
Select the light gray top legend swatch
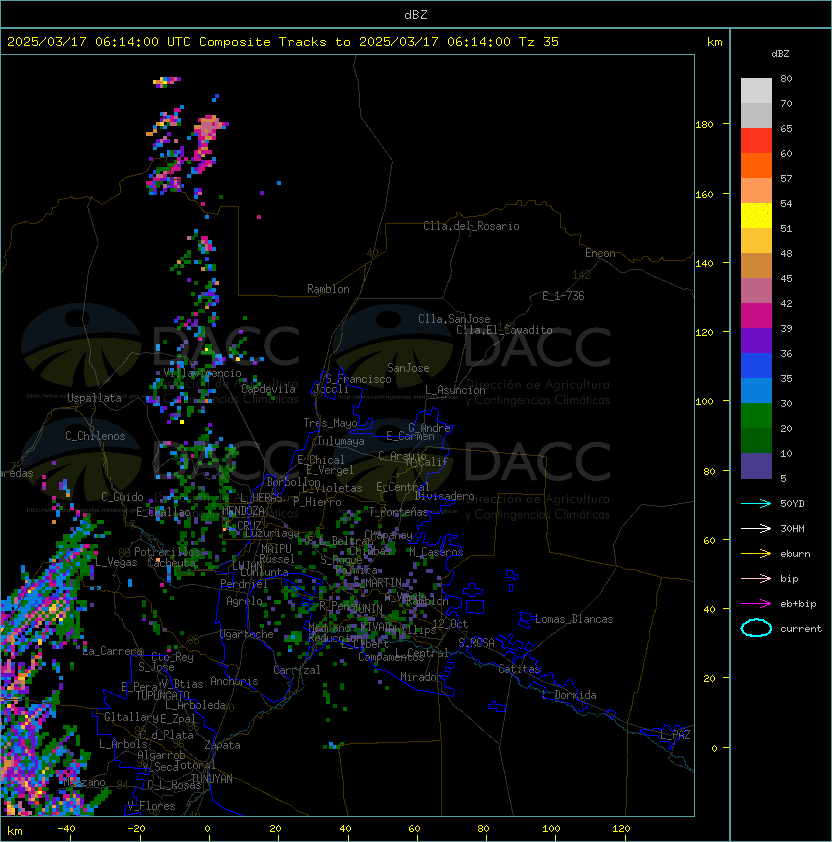click(756, 91)
